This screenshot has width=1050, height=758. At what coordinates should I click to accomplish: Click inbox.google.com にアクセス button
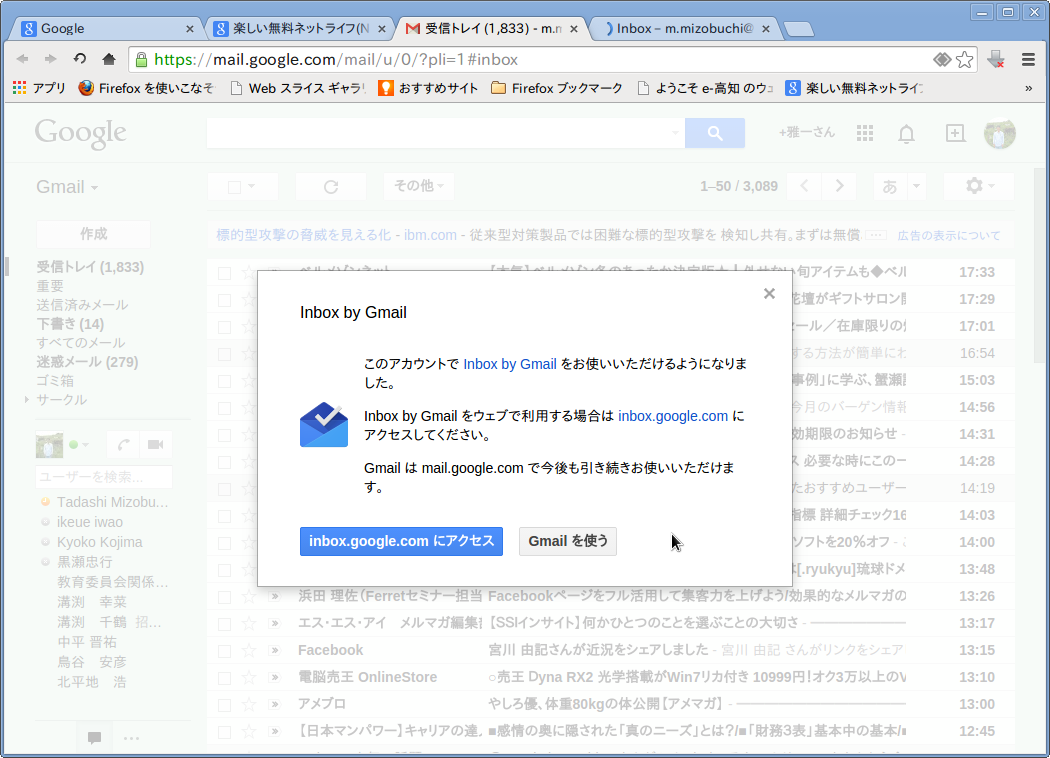401,541
